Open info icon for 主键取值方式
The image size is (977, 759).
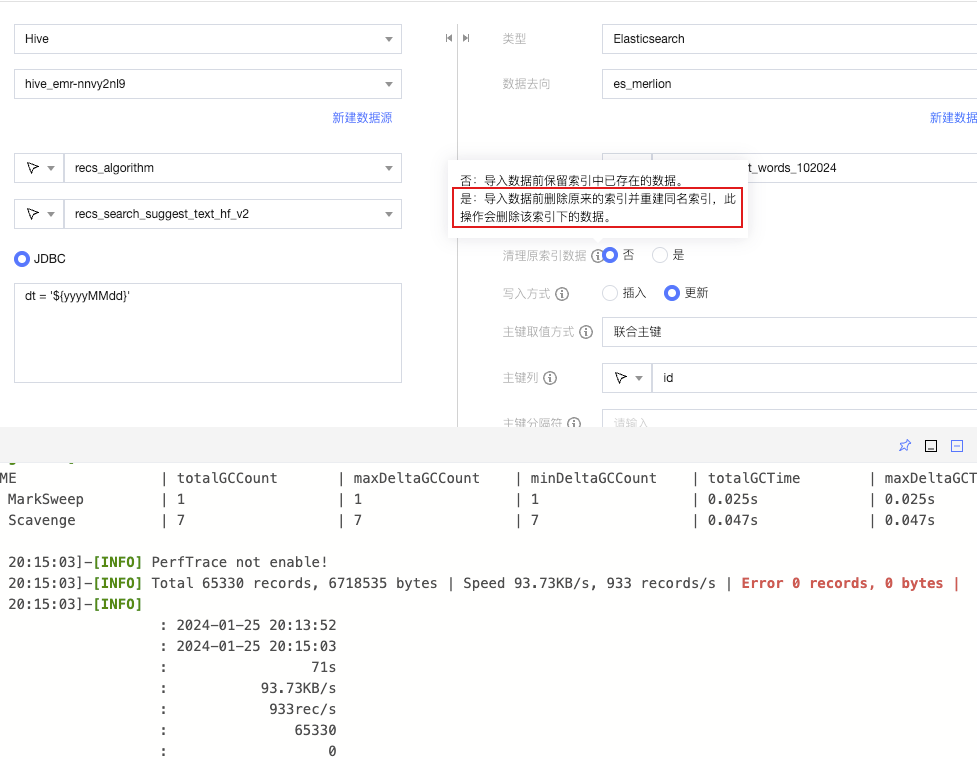point(586,332)
